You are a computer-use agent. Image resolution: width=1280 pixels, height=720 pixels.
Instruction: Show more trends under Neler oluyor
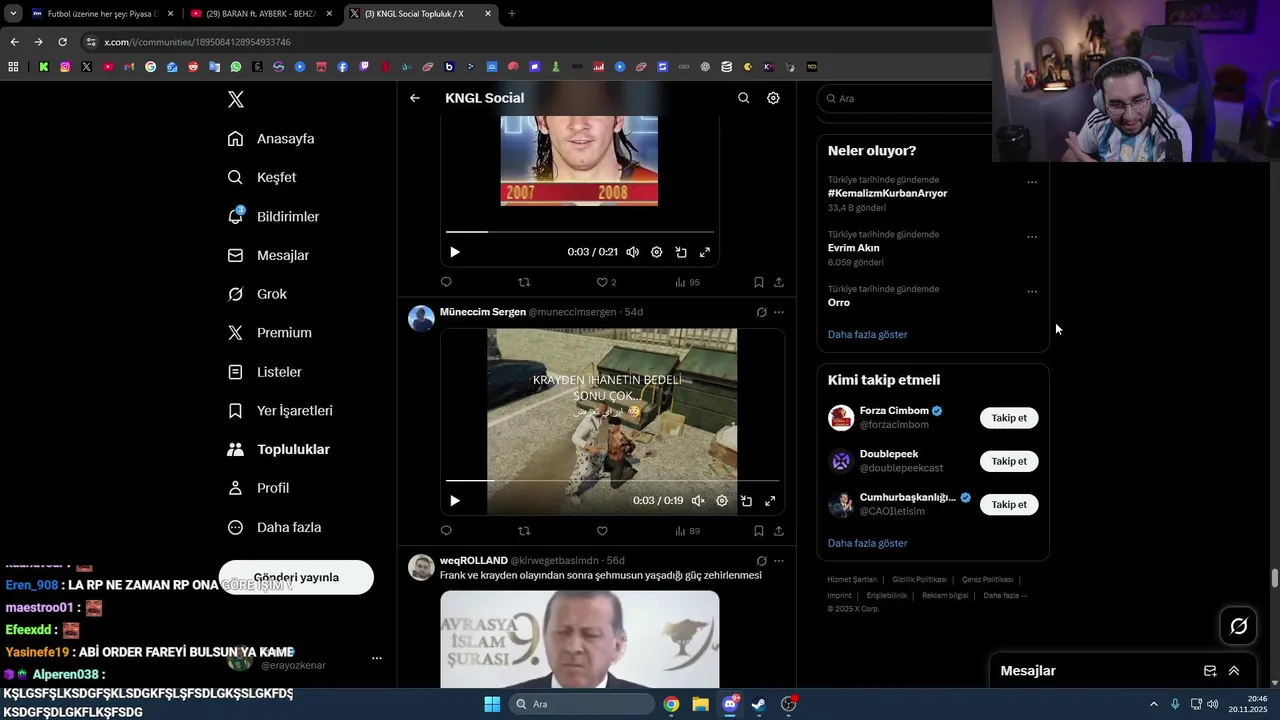click(868, 334)
